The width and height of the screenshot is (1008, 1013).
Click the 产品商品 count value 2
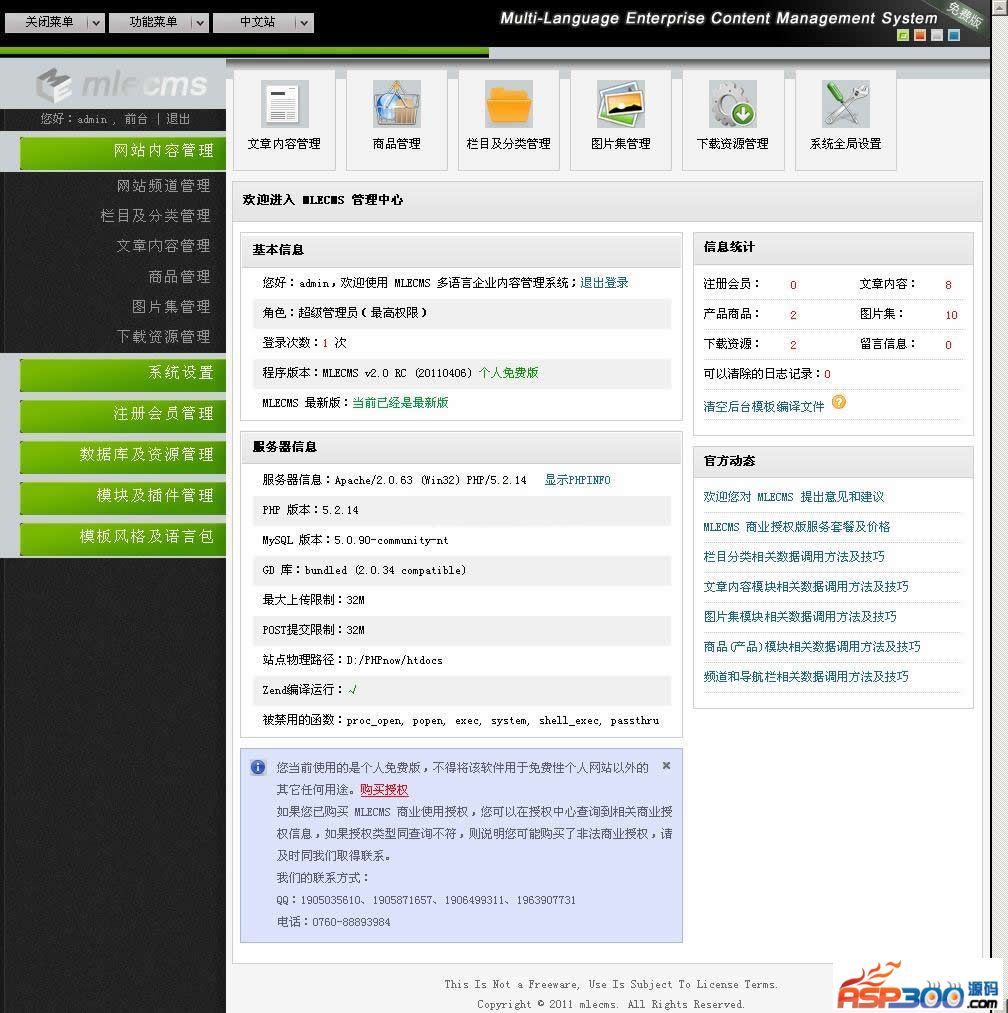click(x=793, y=315)
